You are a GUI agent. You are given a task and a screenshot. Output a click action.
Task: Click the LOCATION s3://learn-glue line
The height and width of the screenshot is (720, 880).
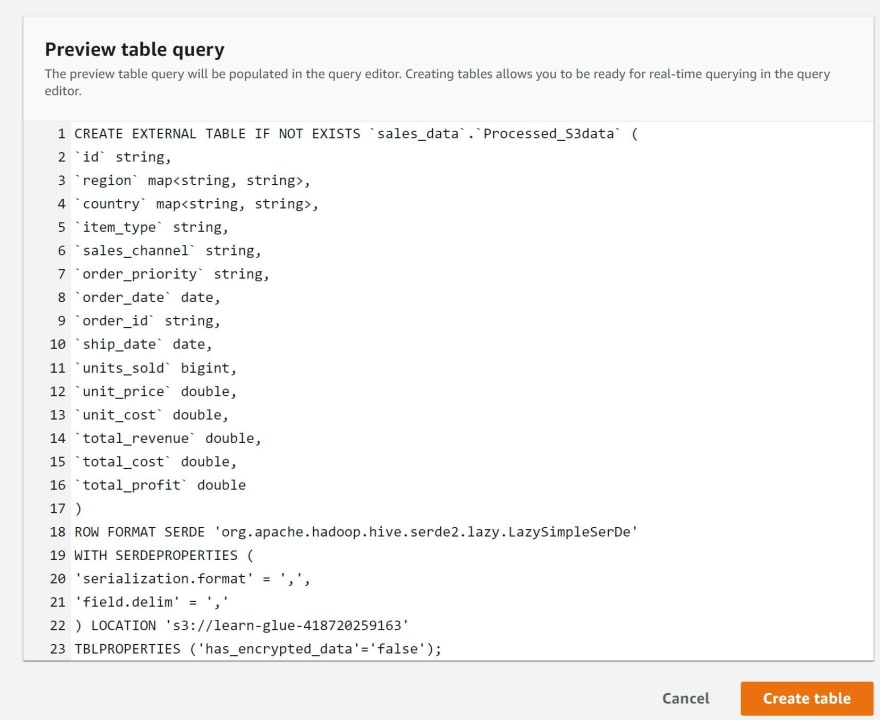241,626
